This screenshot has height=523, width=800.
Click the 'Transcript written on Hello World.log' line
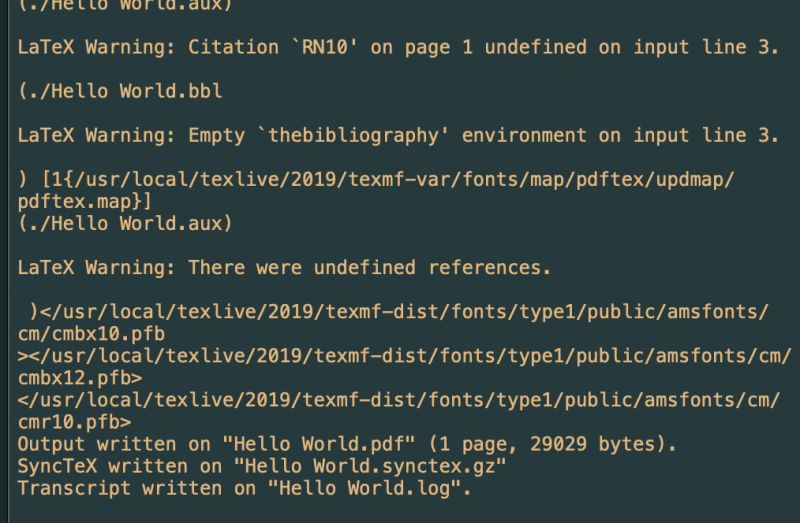pos(244,488)
